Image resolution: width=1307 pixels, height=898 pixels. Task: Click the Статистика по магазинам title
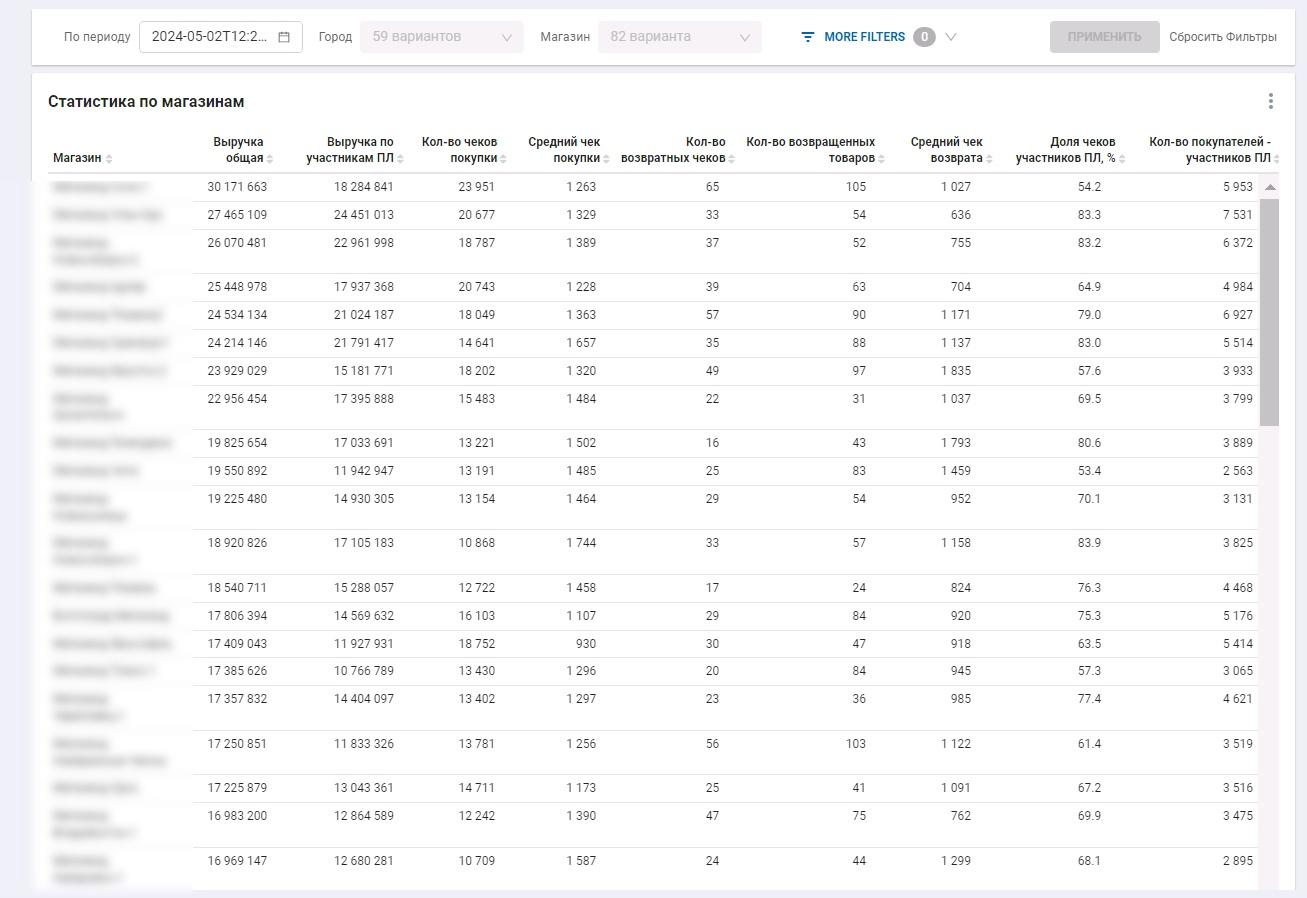pyautogui.click(x=146, y=102)
